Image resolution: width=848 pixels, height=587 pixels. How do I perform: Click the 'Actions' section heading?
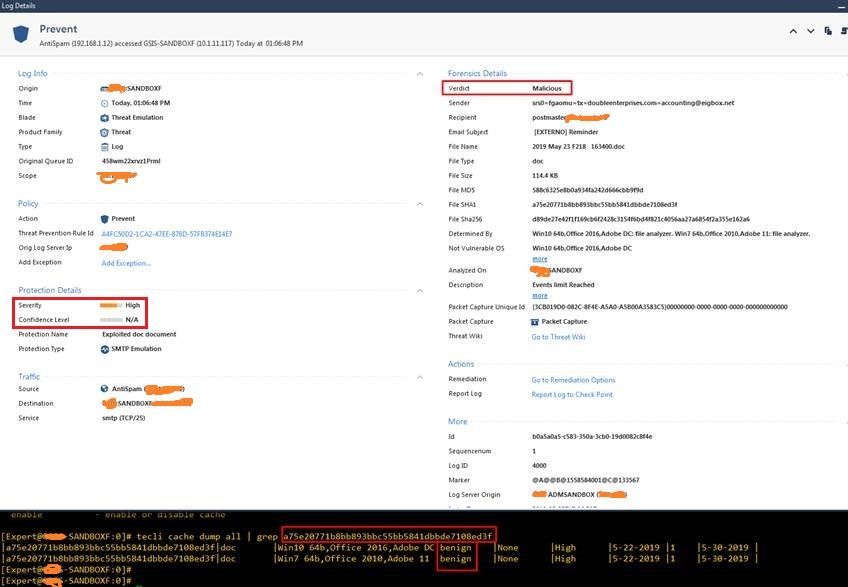tap(461, 364)
